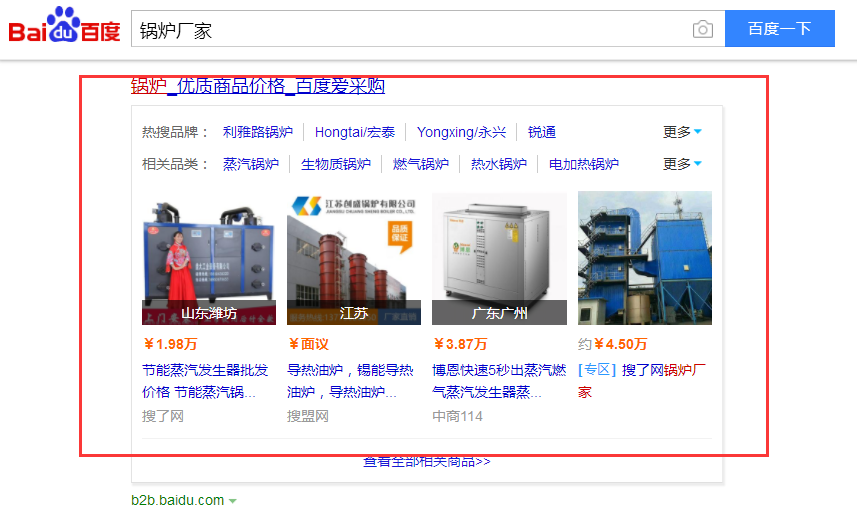Select brand Yongxing/永兴
The width and height of the screenshot is (857, 506).
pos(461,132)
